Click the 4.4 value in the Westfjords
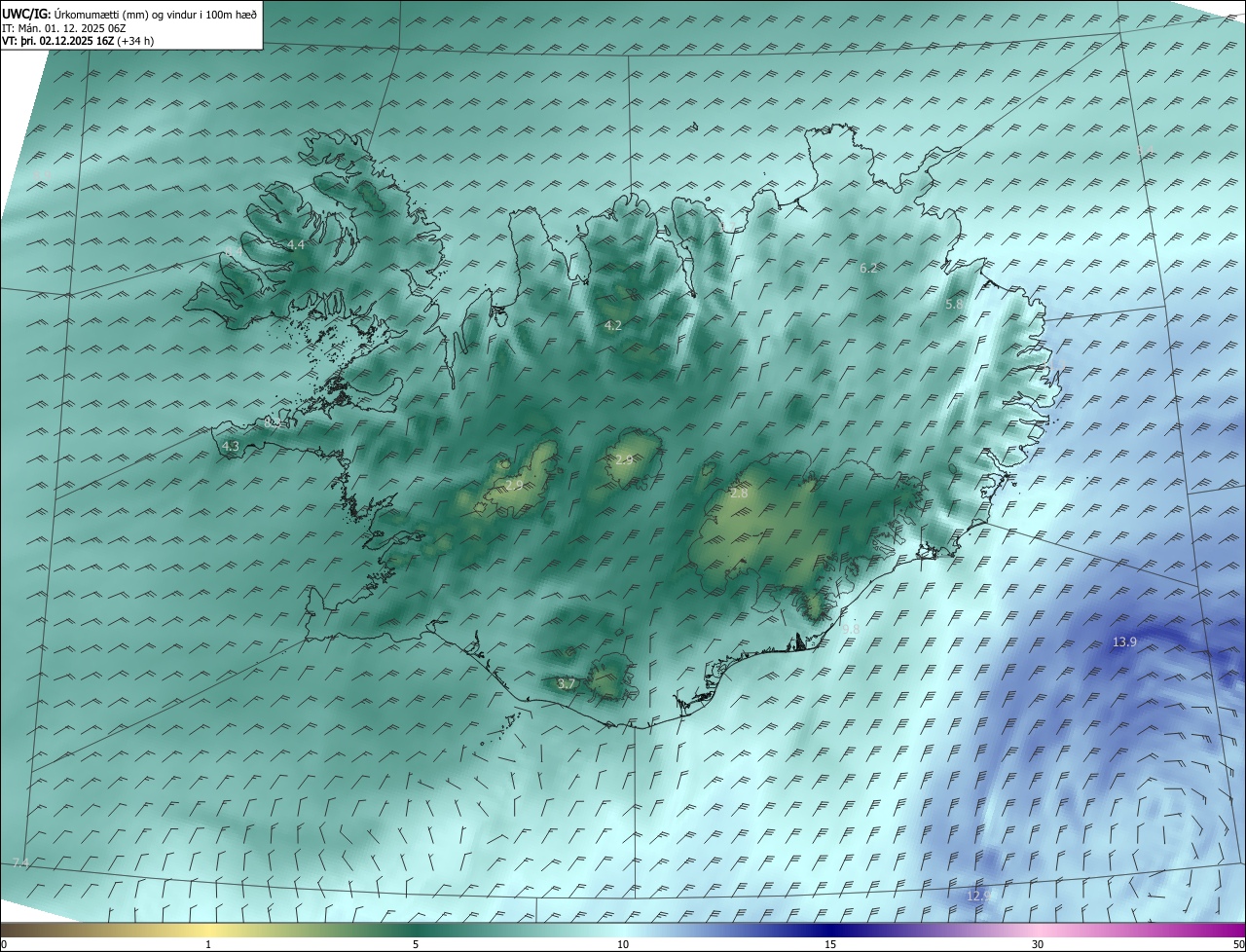Viewport: 1246px width, 952px height. pyautogui.click(x=296, y=244)
